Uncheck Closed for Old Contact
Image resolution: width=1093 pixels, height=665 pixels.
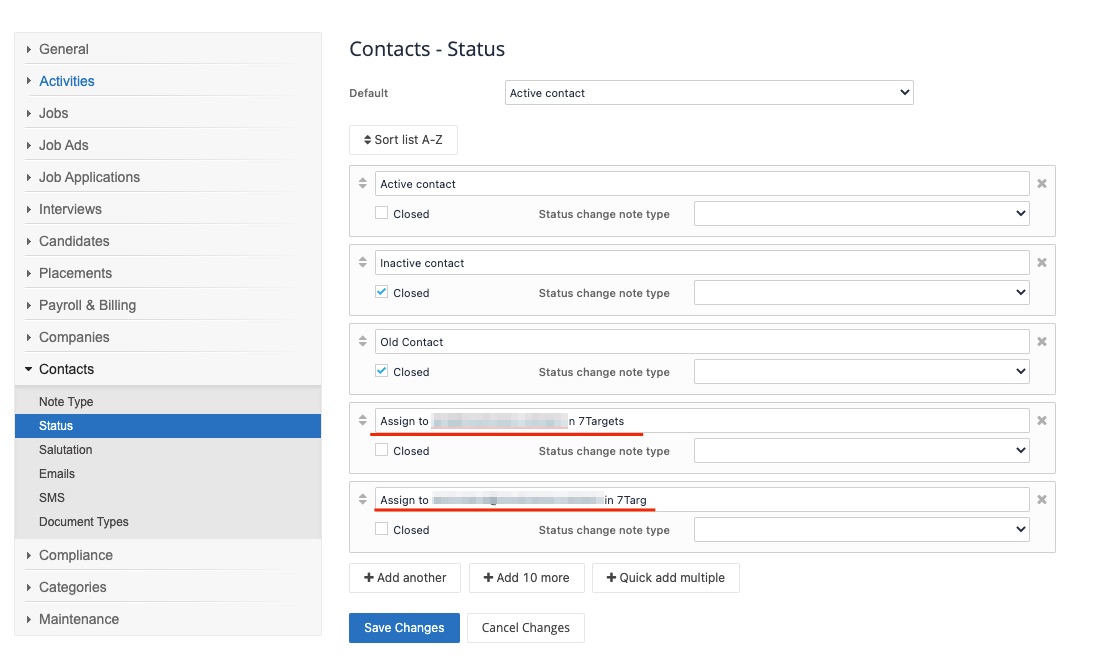click(x=382, y=371)
